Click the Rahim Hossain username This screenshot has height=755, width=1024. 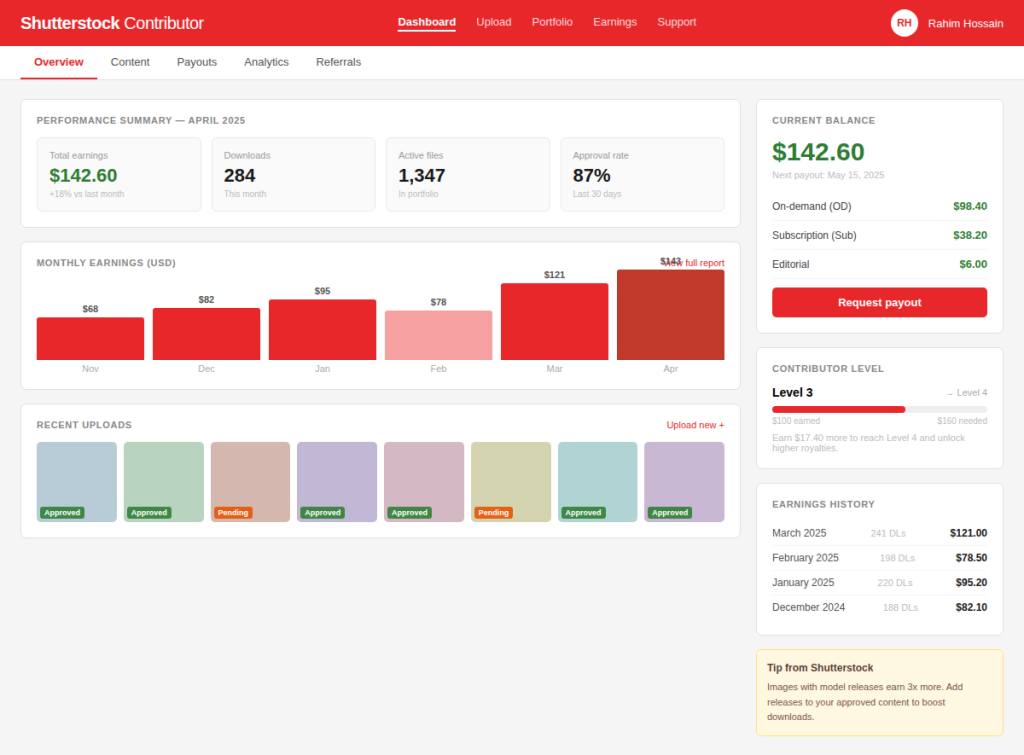pyautogui.click(x=965, y=24)
